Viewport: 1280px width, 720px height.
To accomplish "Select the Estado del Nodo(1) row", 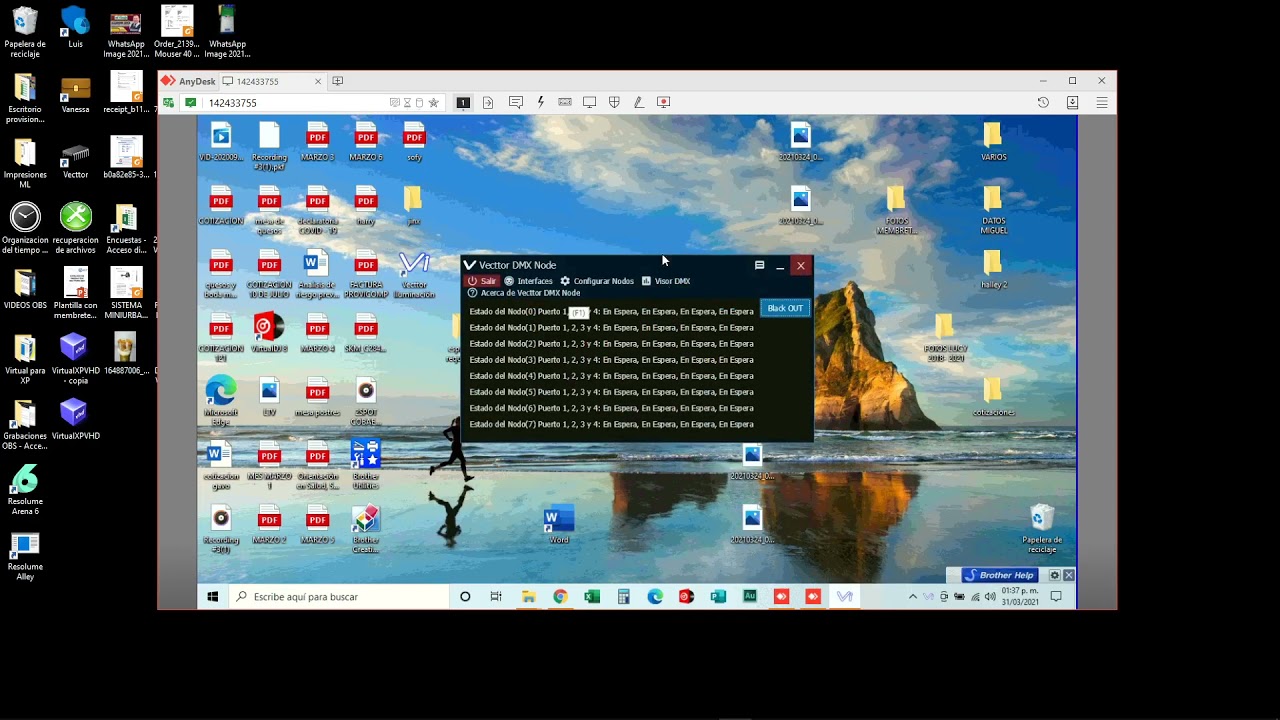I will (x=611, y=327).
